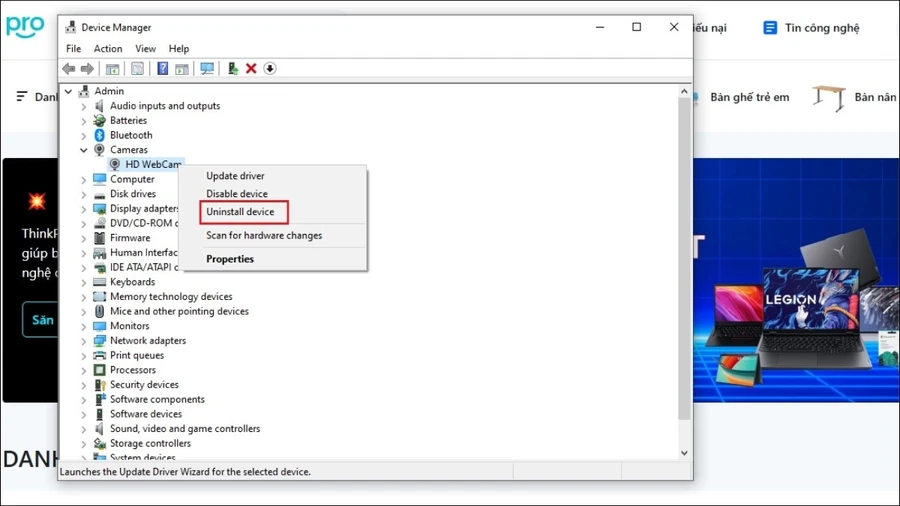
Task: Collapse the Admin root node
Action: click(x=69, y=91)
